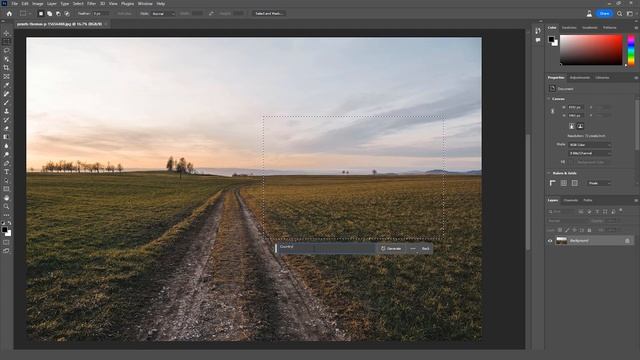Choose Intersect with selection mode
Viewport: 640px width, 360px height.
[67, 13]
